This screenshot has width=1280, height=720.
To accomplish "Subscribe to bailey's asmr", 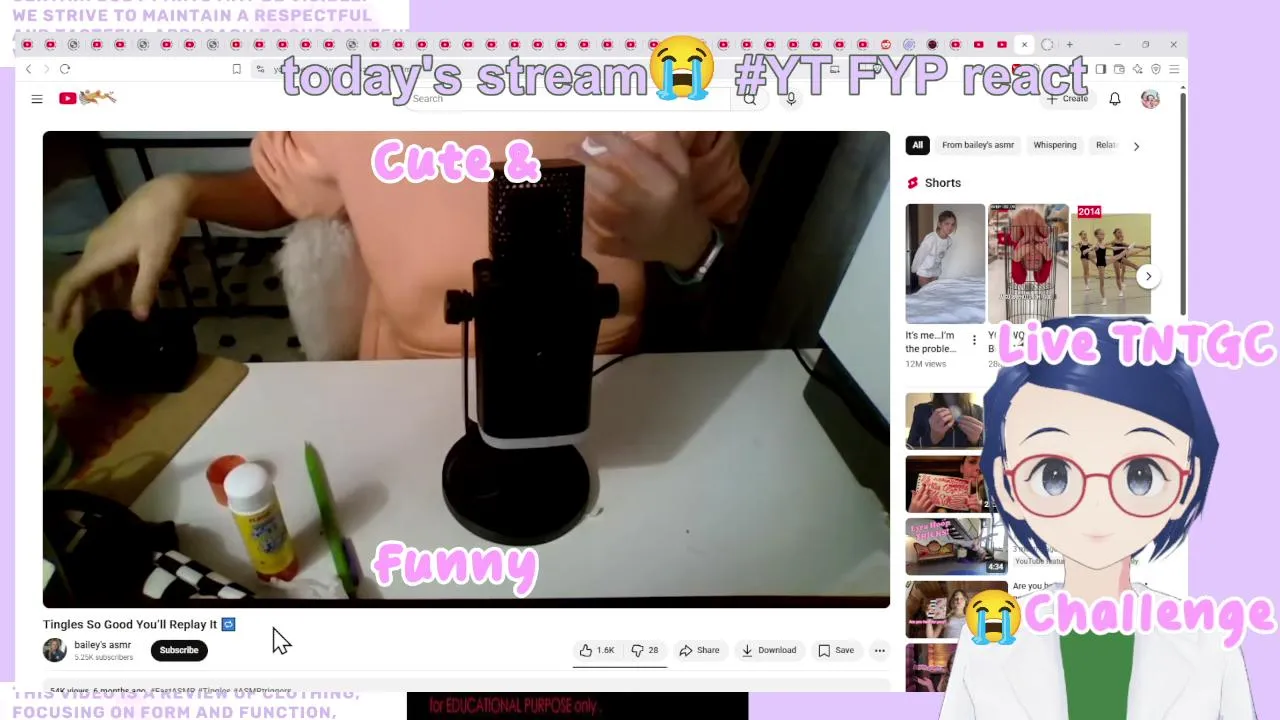I will [179, 650].
